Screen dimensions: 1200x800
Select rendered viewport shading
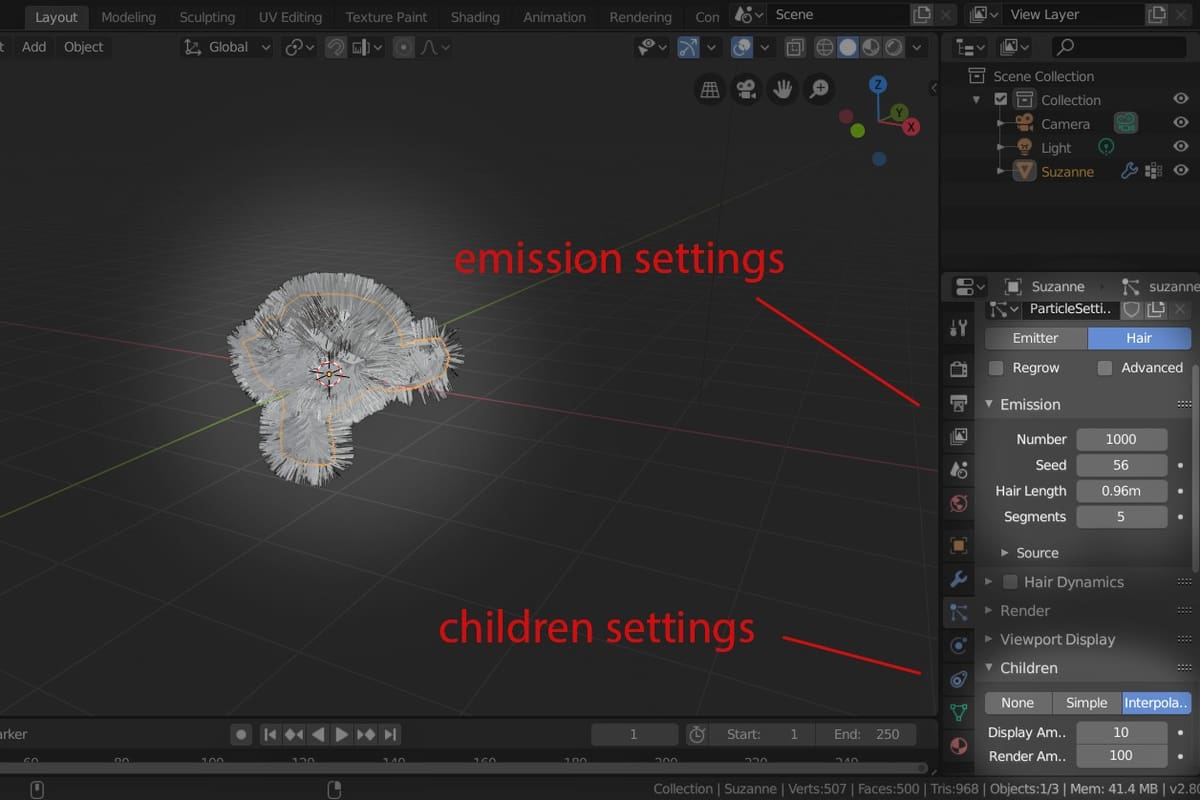coord(894,47)
